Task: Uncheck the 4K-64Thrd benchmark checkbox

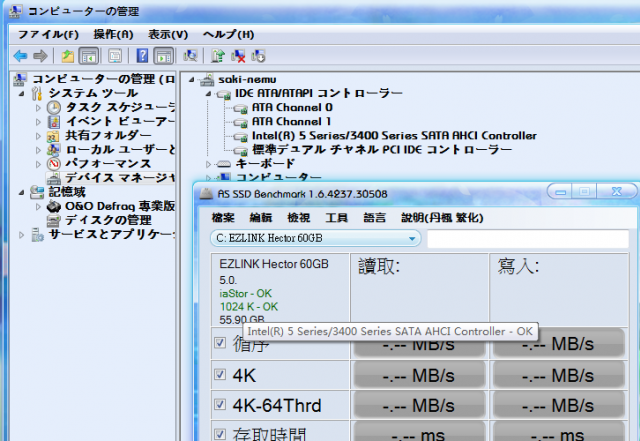Action: 220,404
